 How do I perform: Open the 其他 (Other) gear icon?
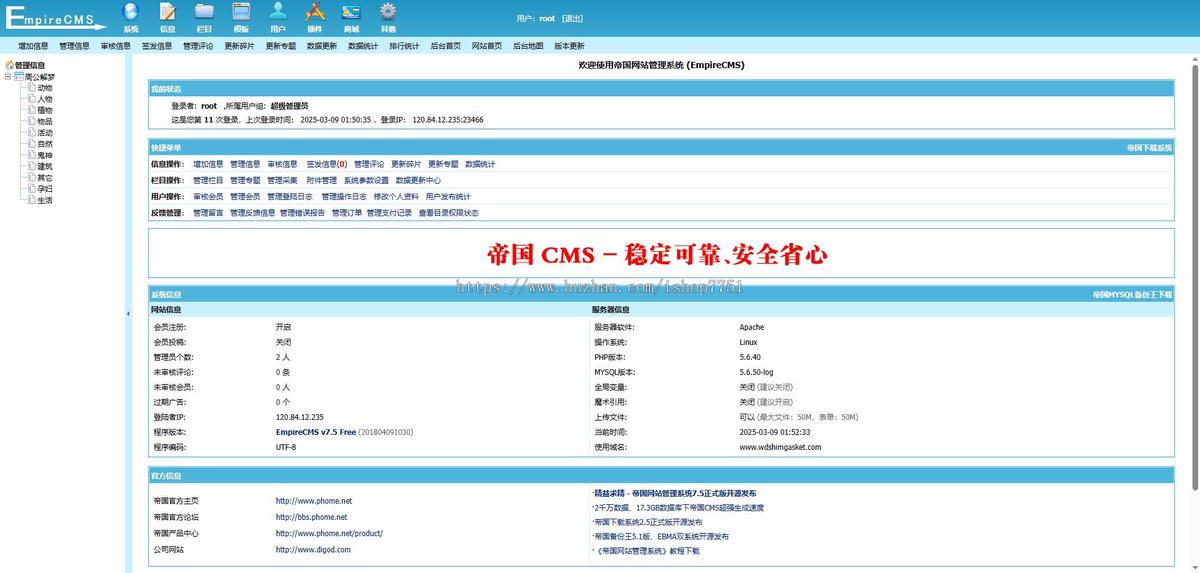click(x=388, y=12)
